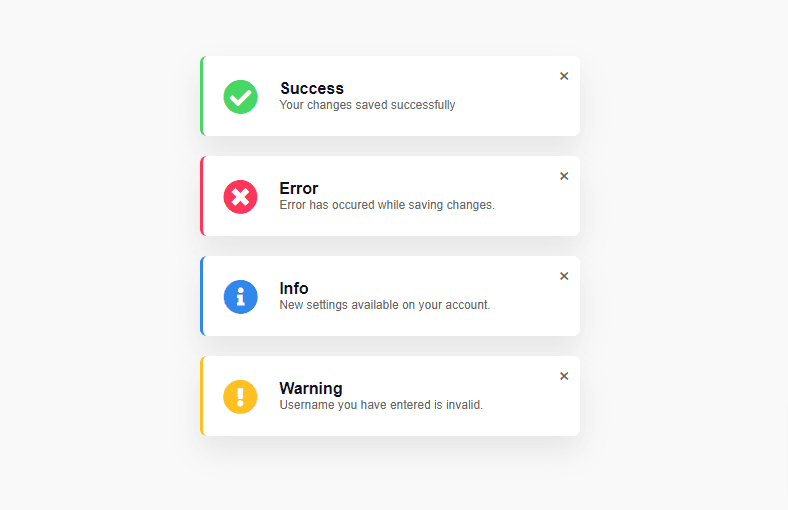Click the Error title
This screenshot has width=788, height=510.
pos(298,188)
